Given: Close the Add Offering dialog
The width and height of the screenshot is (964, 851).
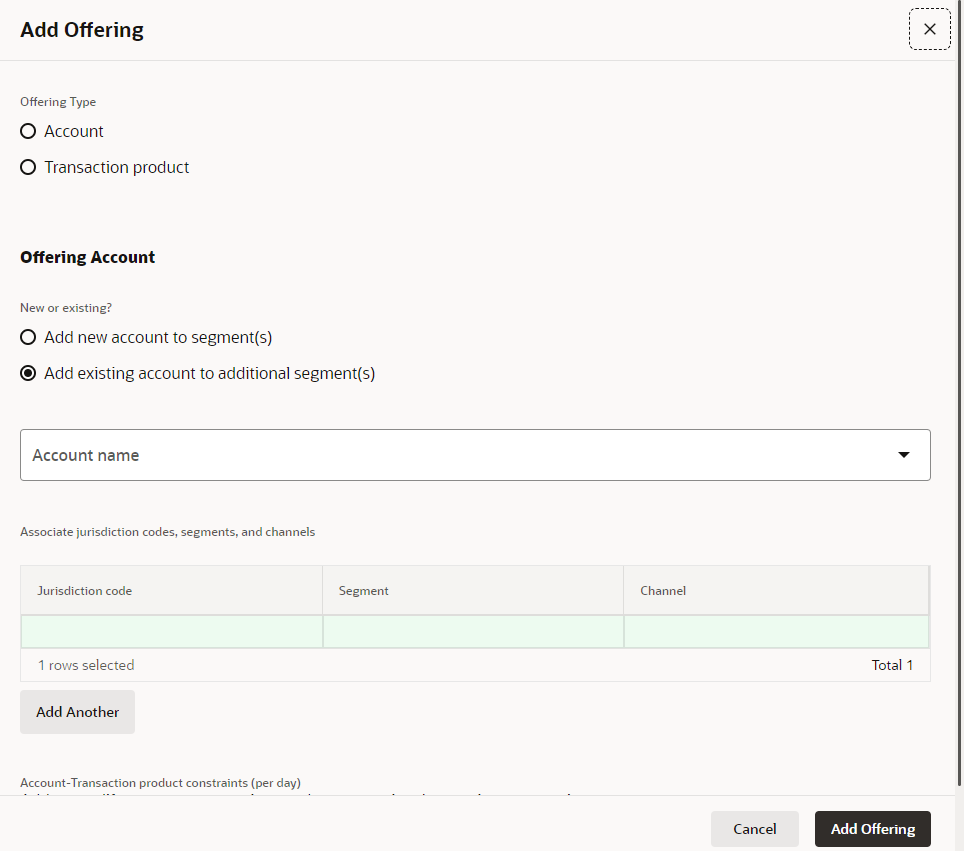Looking at the screenshot, I should (930, 29).
